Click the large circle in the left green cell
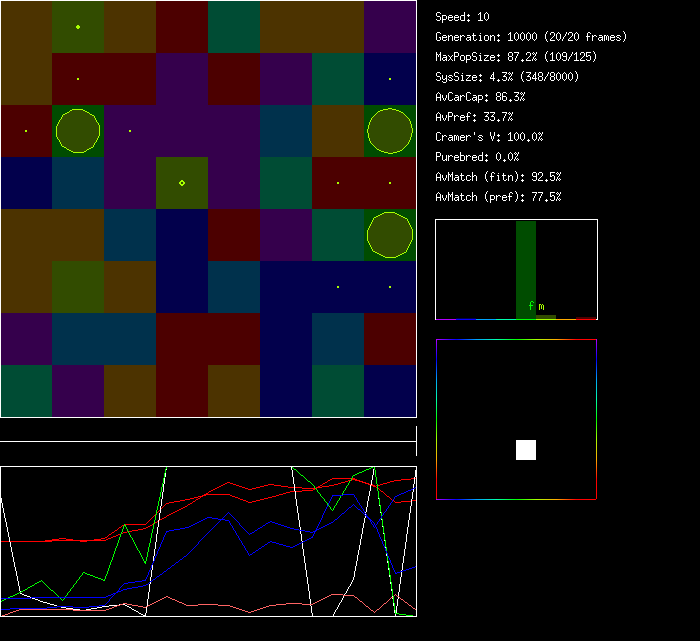700x641 pixels. point(78,131)
